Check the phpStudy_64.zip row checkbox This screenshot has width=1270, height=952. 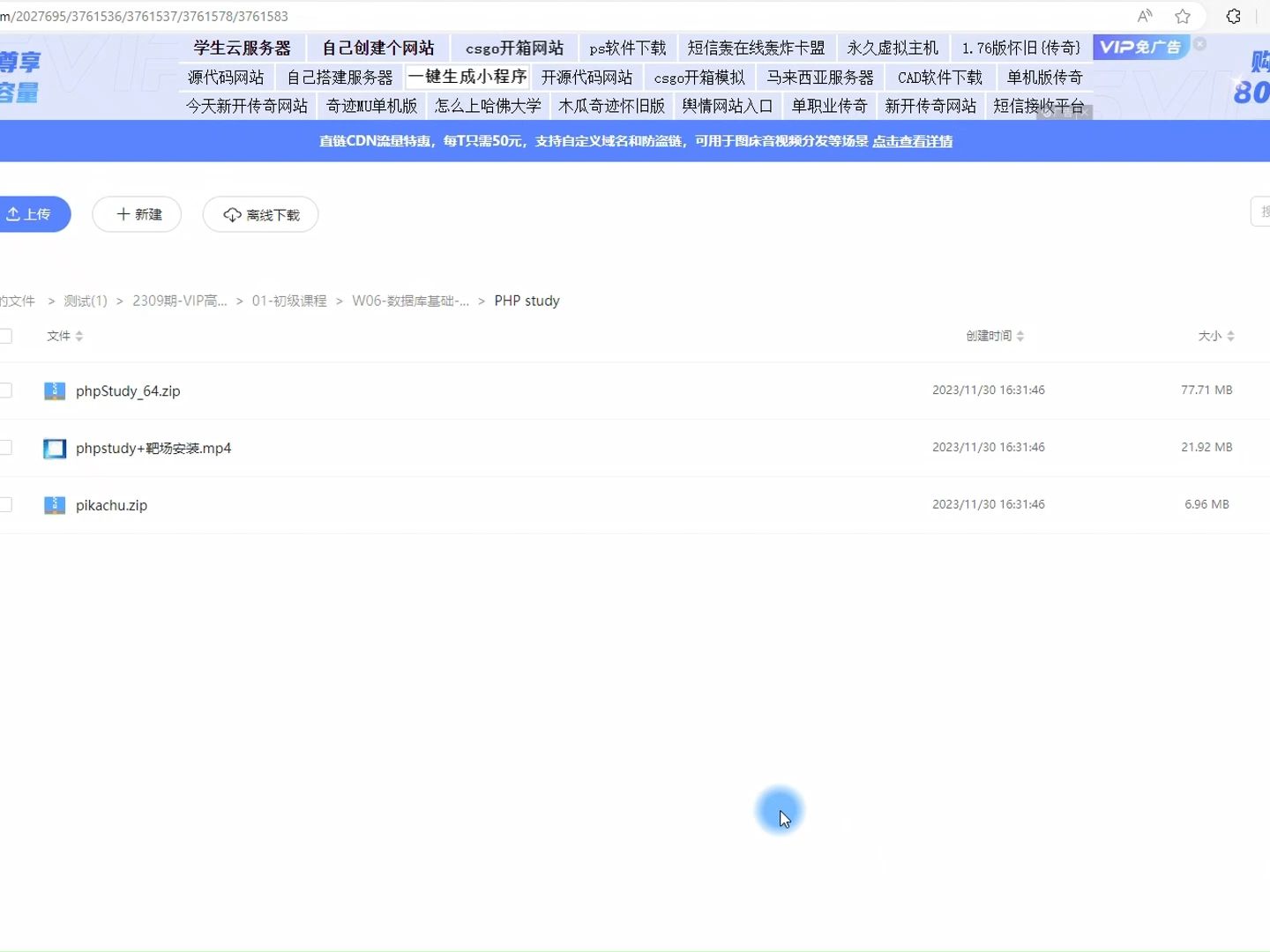click(x=5, y=390)
